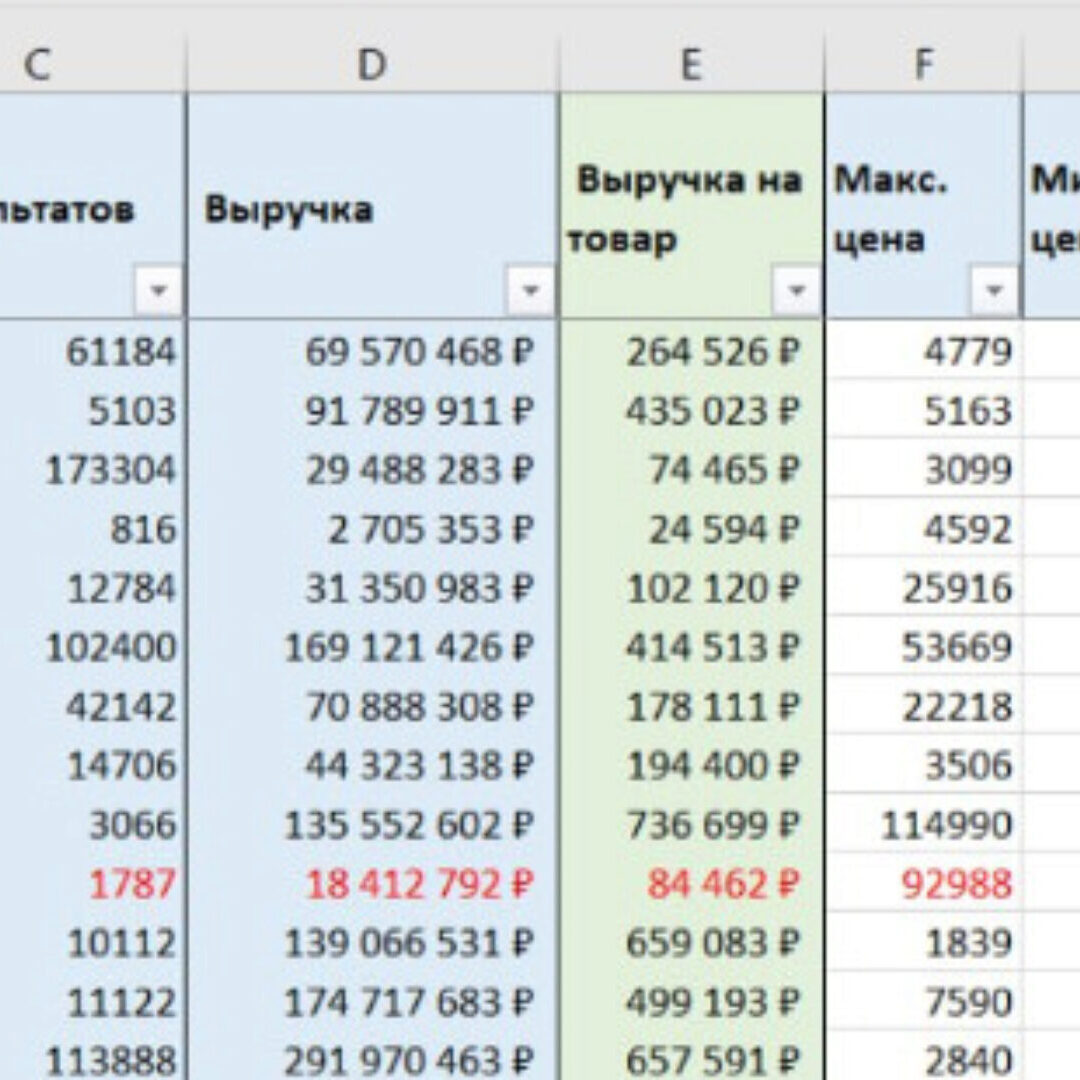1080x1080 pixels.
Task: Click the red cell with value 92988
Action: (956, 884)
